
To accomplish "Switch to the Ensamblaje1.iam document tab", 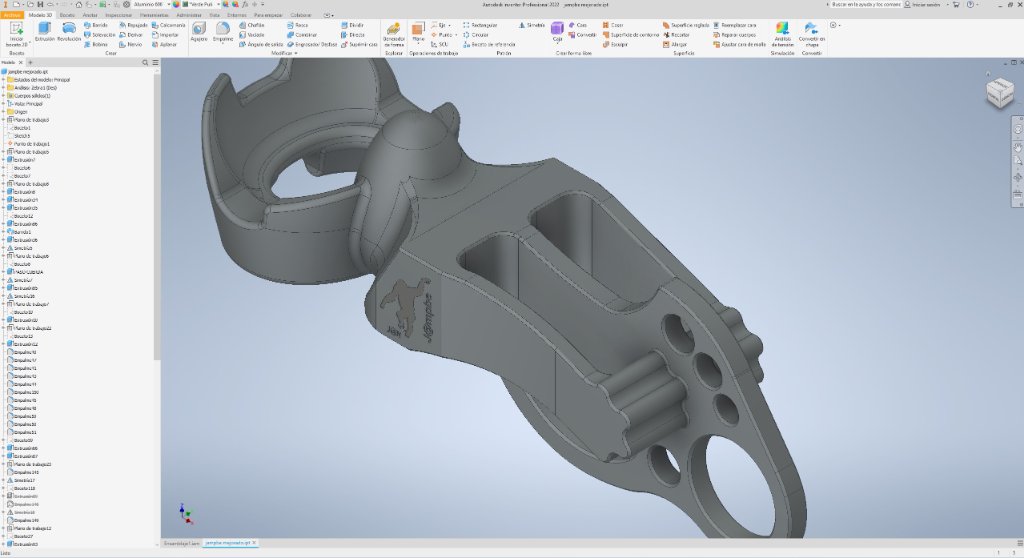I will tap(181, 543).
